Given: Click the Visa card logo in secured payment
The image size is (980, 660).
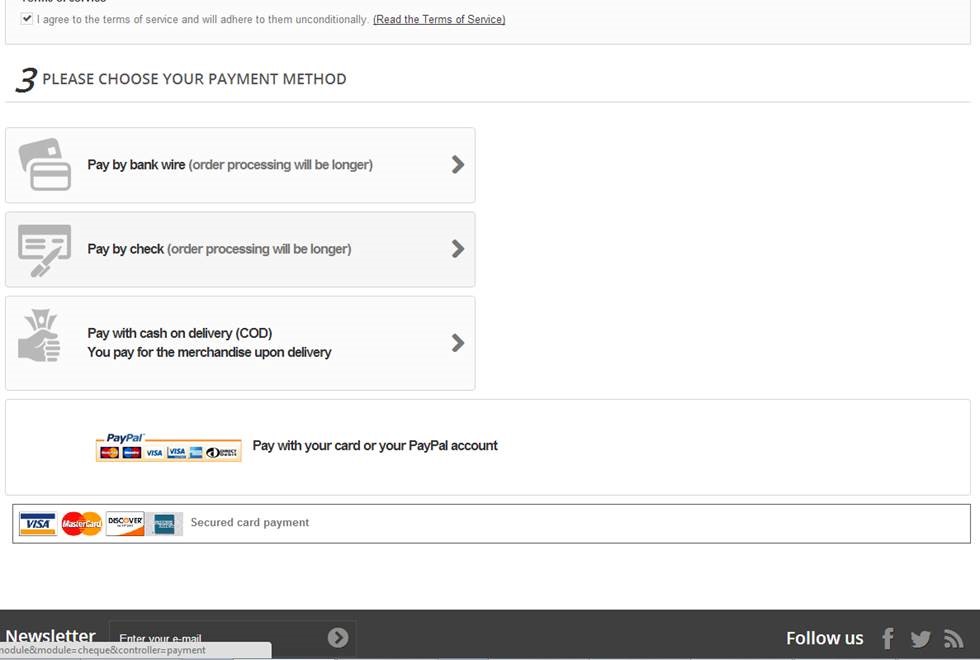Looking at the screenshot, I should pos(38,524).
